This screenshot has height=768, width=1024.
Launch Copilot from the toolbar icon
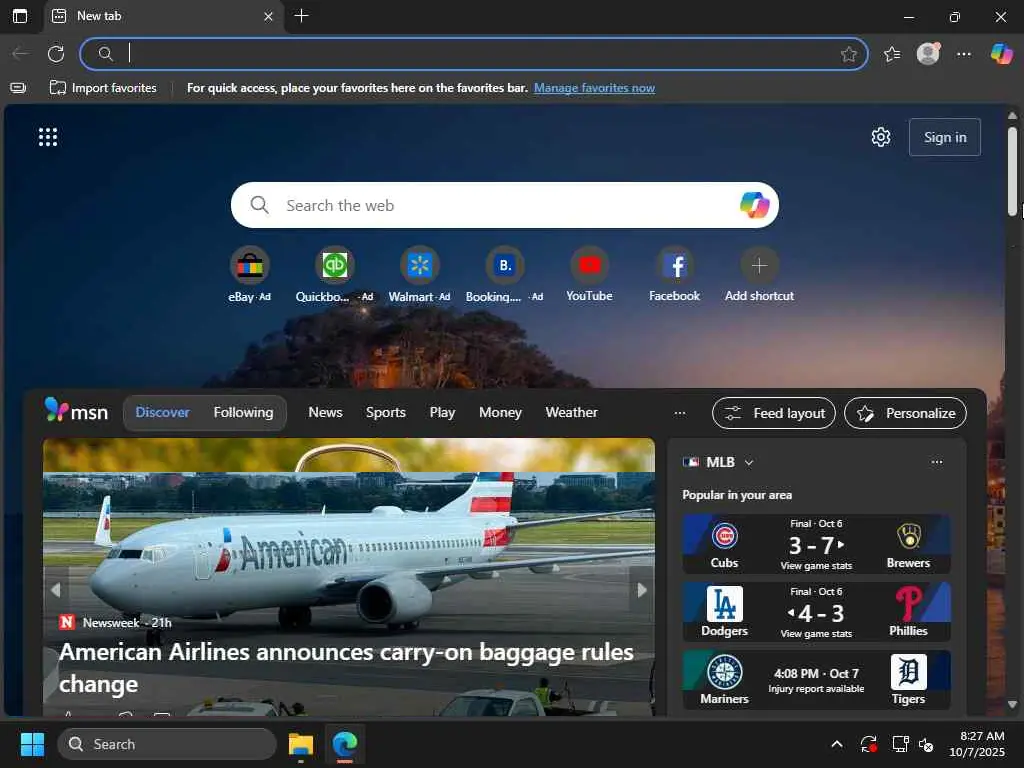click(x=1001, y=54)
